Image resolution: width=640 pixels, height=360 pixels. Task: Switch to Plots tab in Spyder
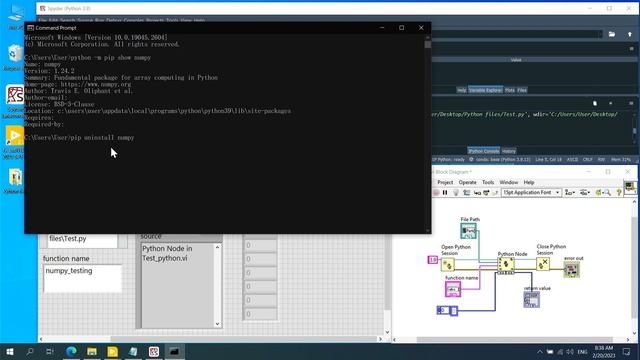[509, 90]
